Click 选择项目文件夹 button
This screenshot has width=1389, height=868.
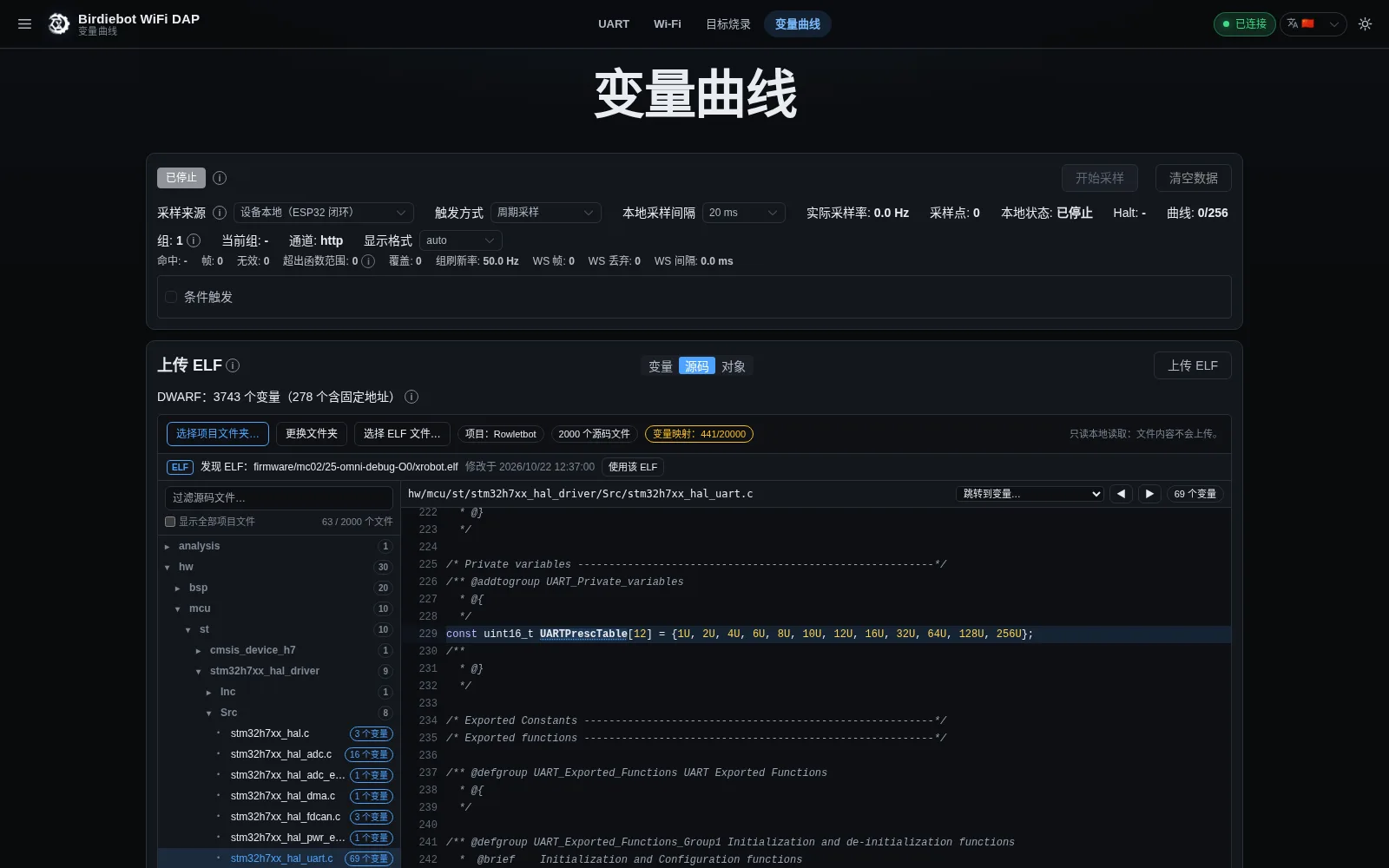pos(218,434)
